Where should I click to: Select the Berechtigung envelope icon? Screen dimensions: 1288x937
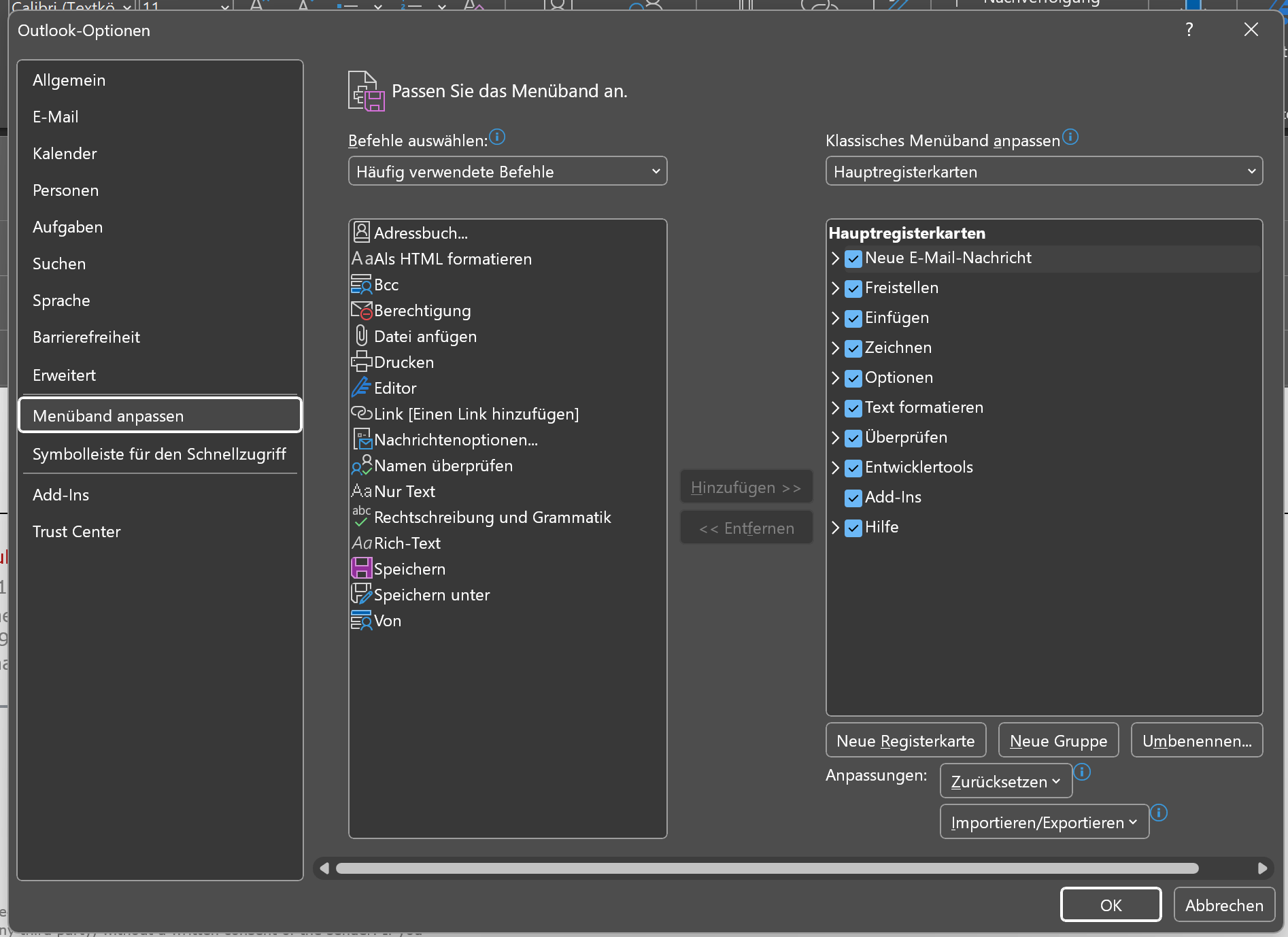362,311
